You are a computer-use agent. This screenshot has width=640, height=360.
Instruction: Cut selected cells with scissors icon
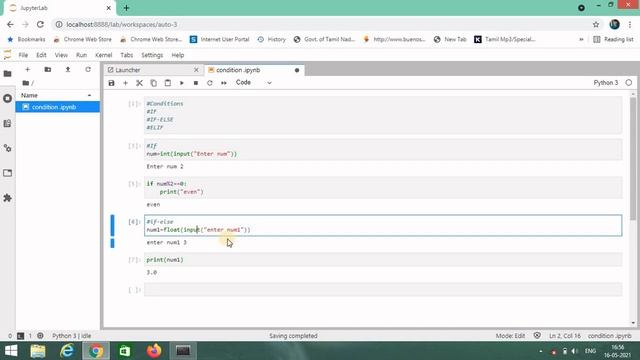tap(139, 83)
